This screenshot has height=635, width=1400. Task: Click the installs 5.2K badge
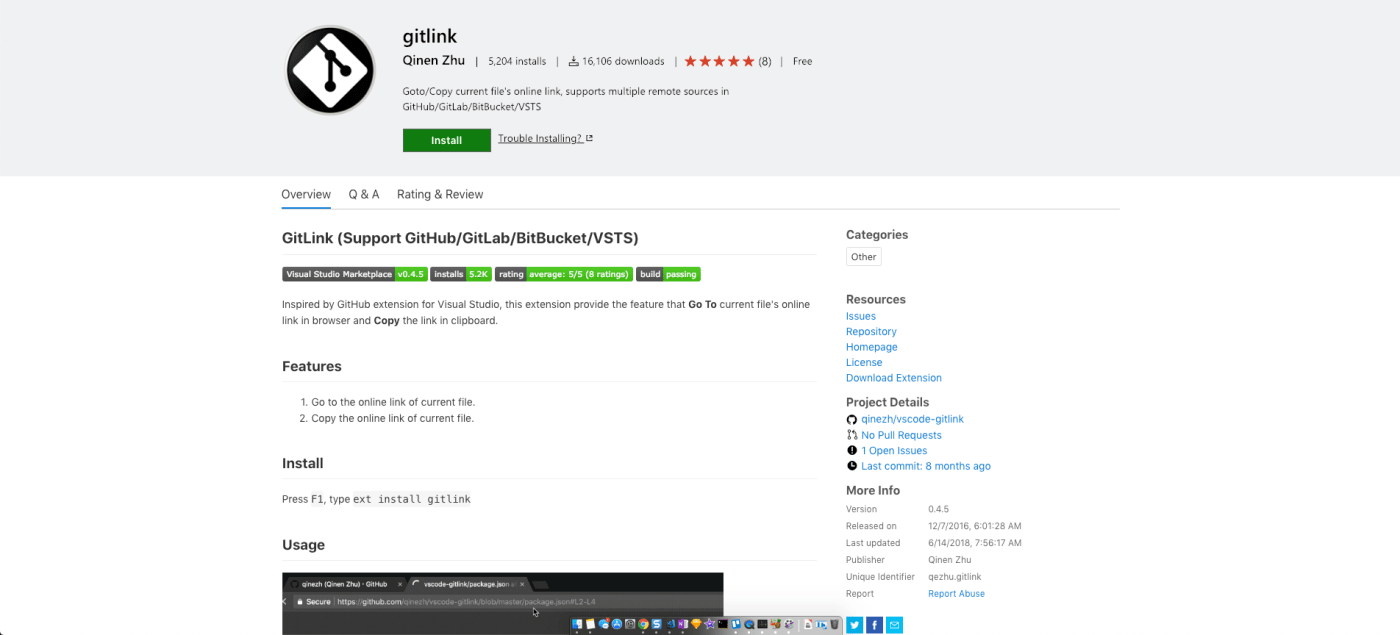coord(461,274)
